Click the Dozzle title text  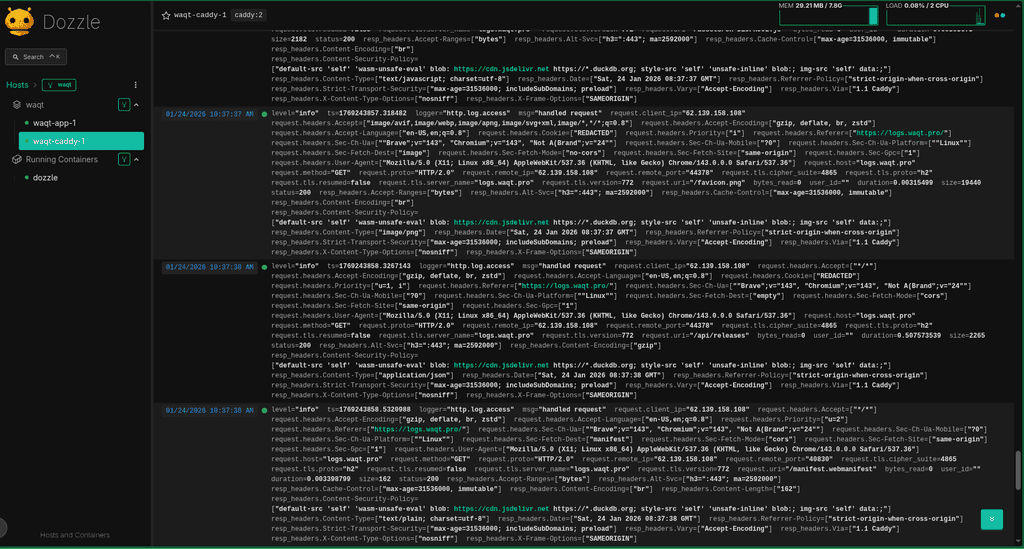[71, 22]
